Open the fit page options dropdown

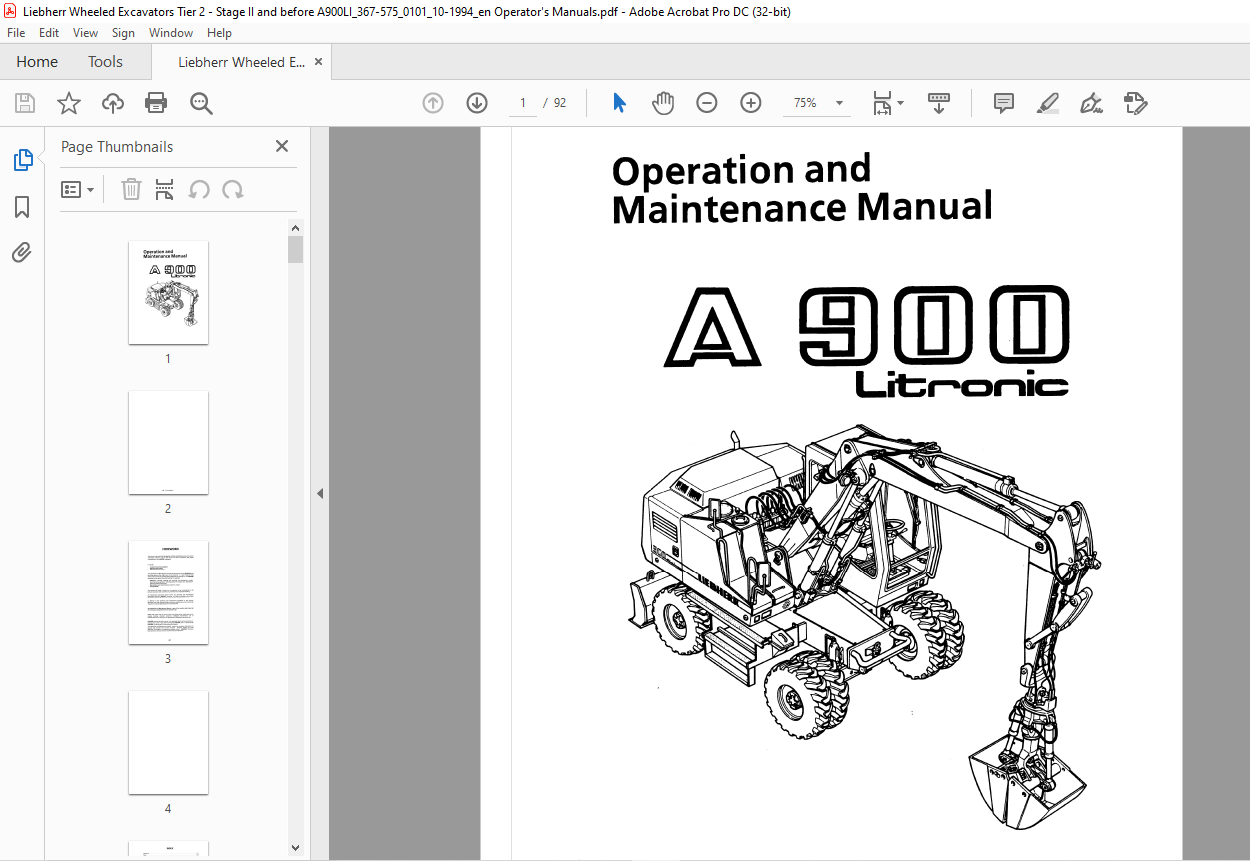[x=887, y=103]
